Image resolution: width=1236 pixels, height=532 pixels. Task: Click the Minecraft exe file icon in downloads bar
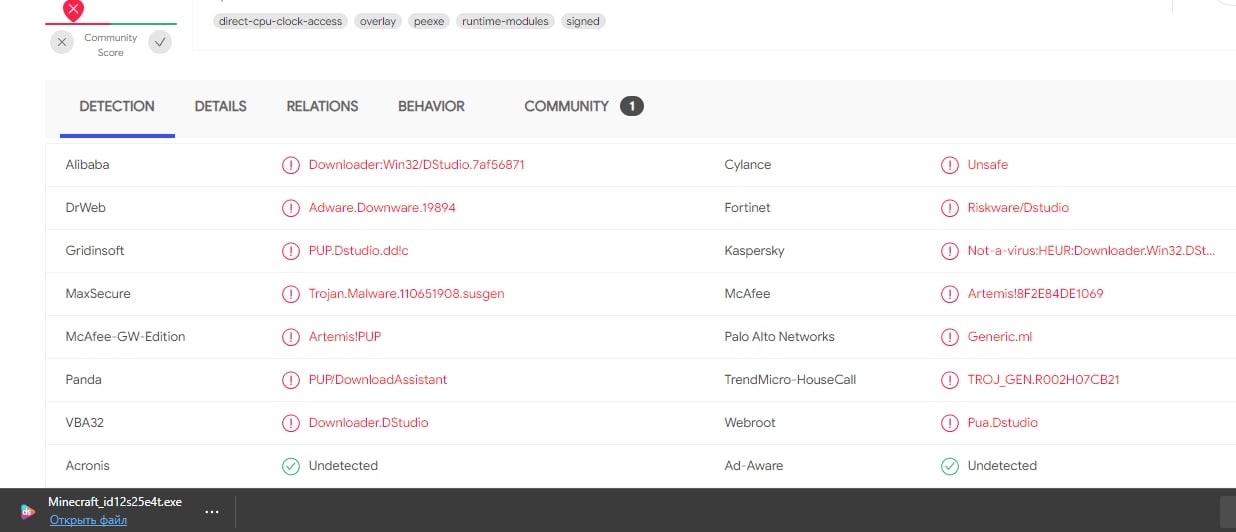click(x=26, y=511)
